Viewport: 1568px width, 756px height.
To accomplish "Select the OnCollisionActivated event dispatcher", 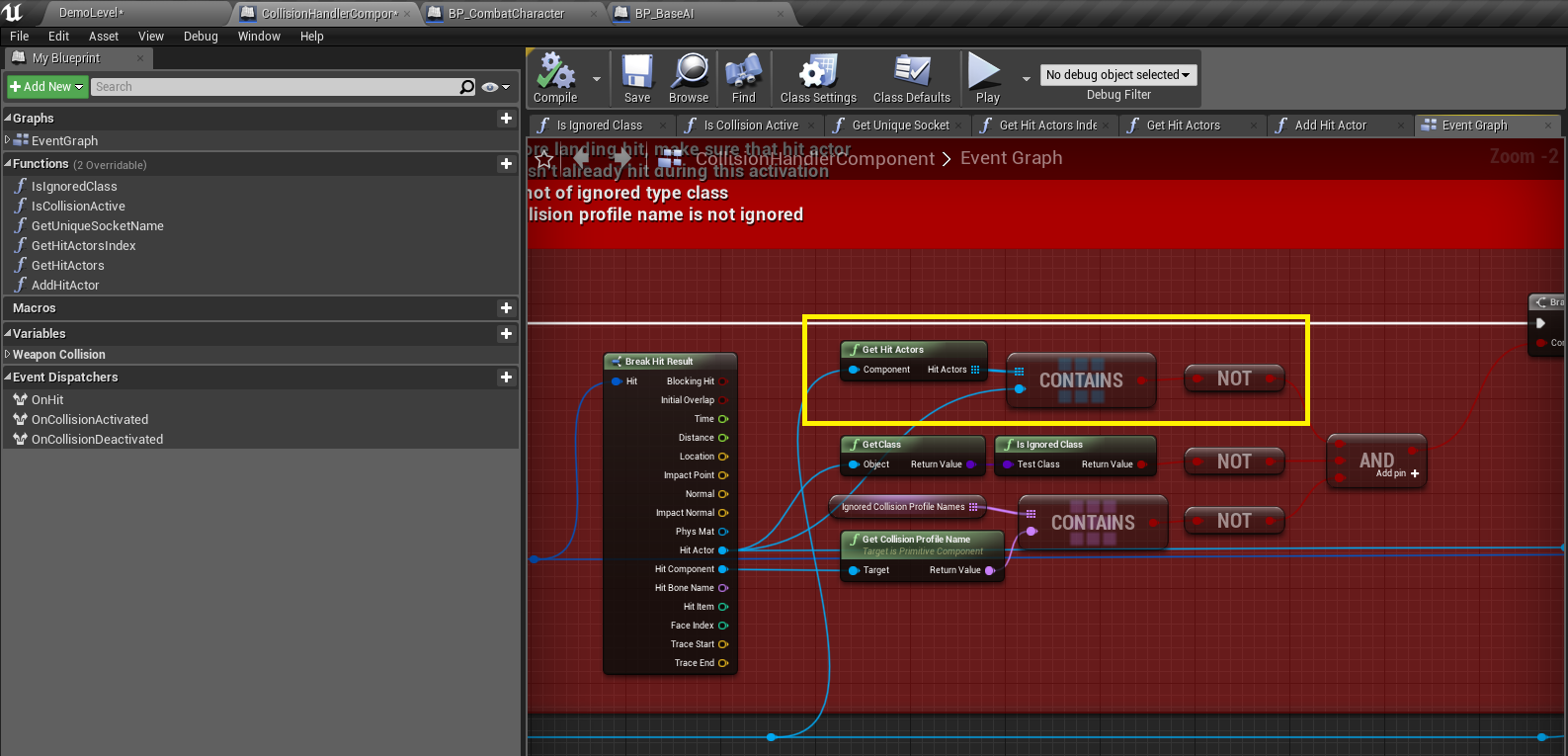I will pos(90,420).
